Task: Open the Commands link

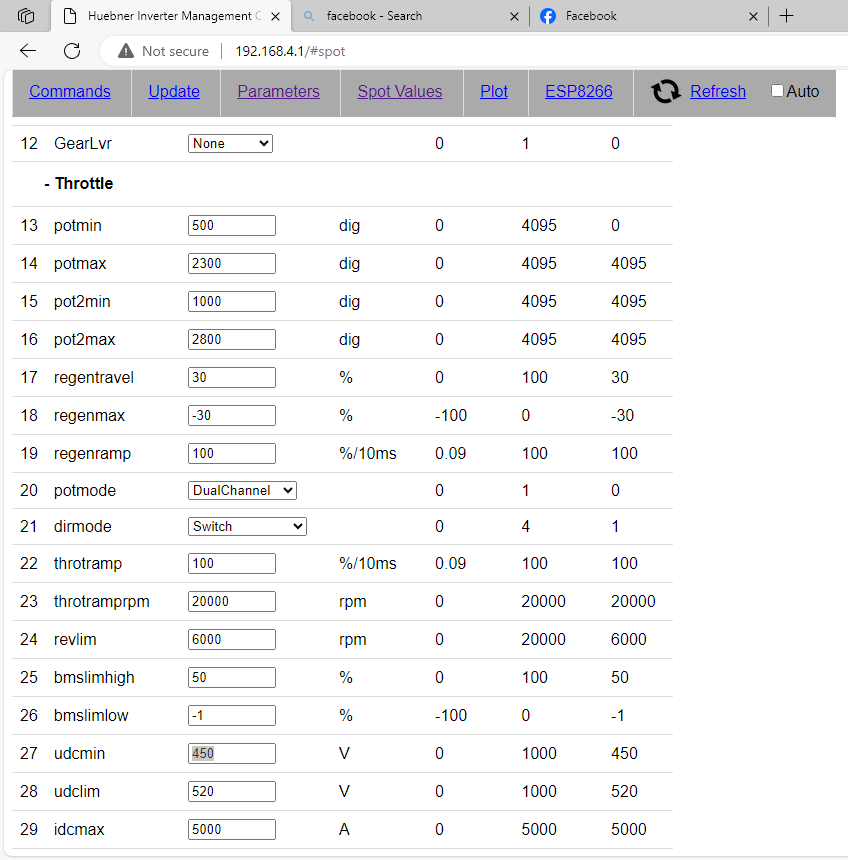Action: click(x=70, y=92)
